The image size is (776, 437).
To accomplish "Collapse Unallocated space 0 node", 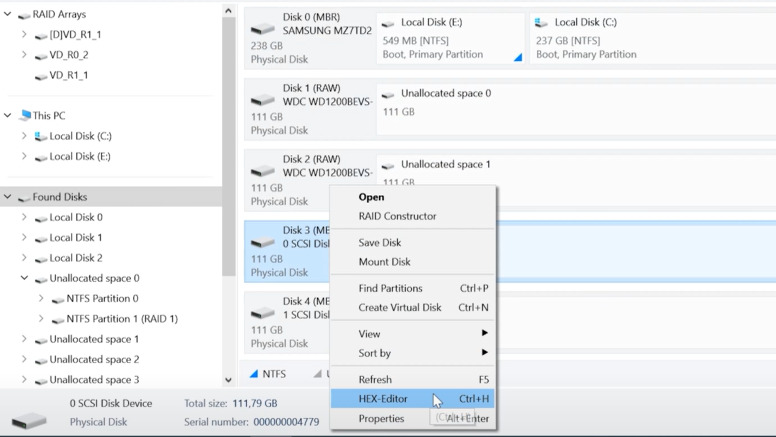I will pos(24,278).
